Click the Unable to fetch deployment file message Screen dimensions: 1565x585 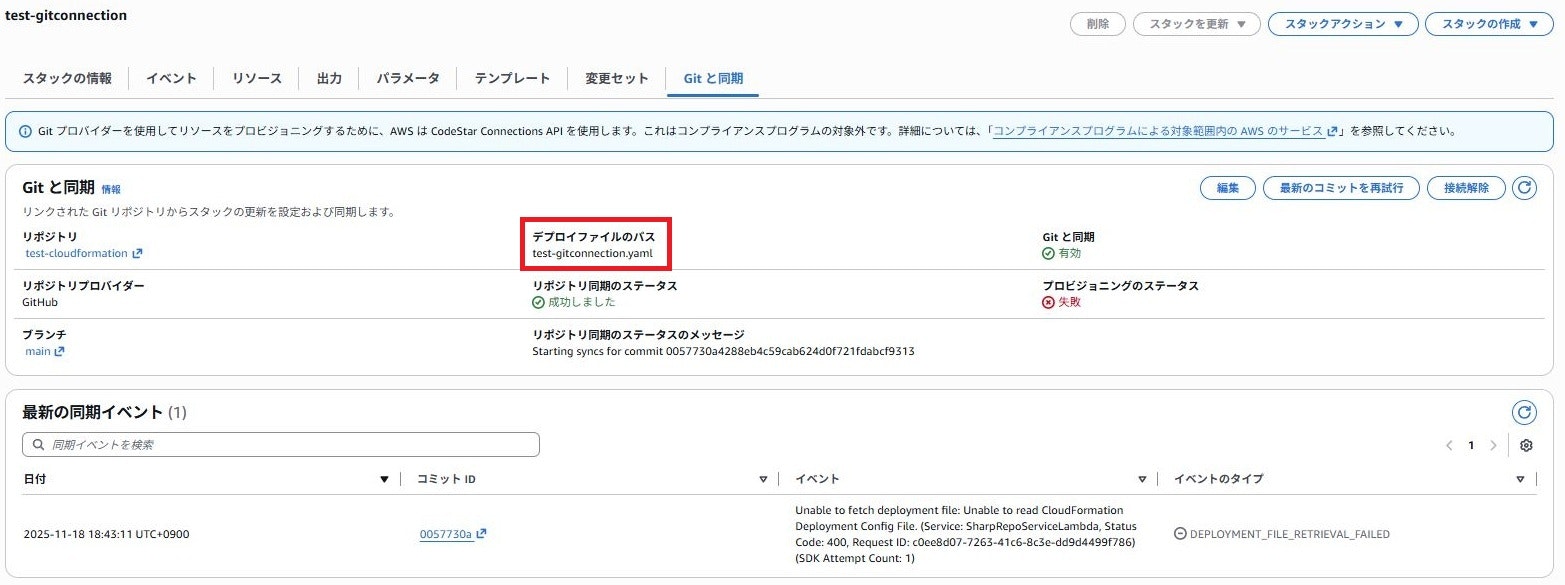pyautogui.click(x=965, y=534)
